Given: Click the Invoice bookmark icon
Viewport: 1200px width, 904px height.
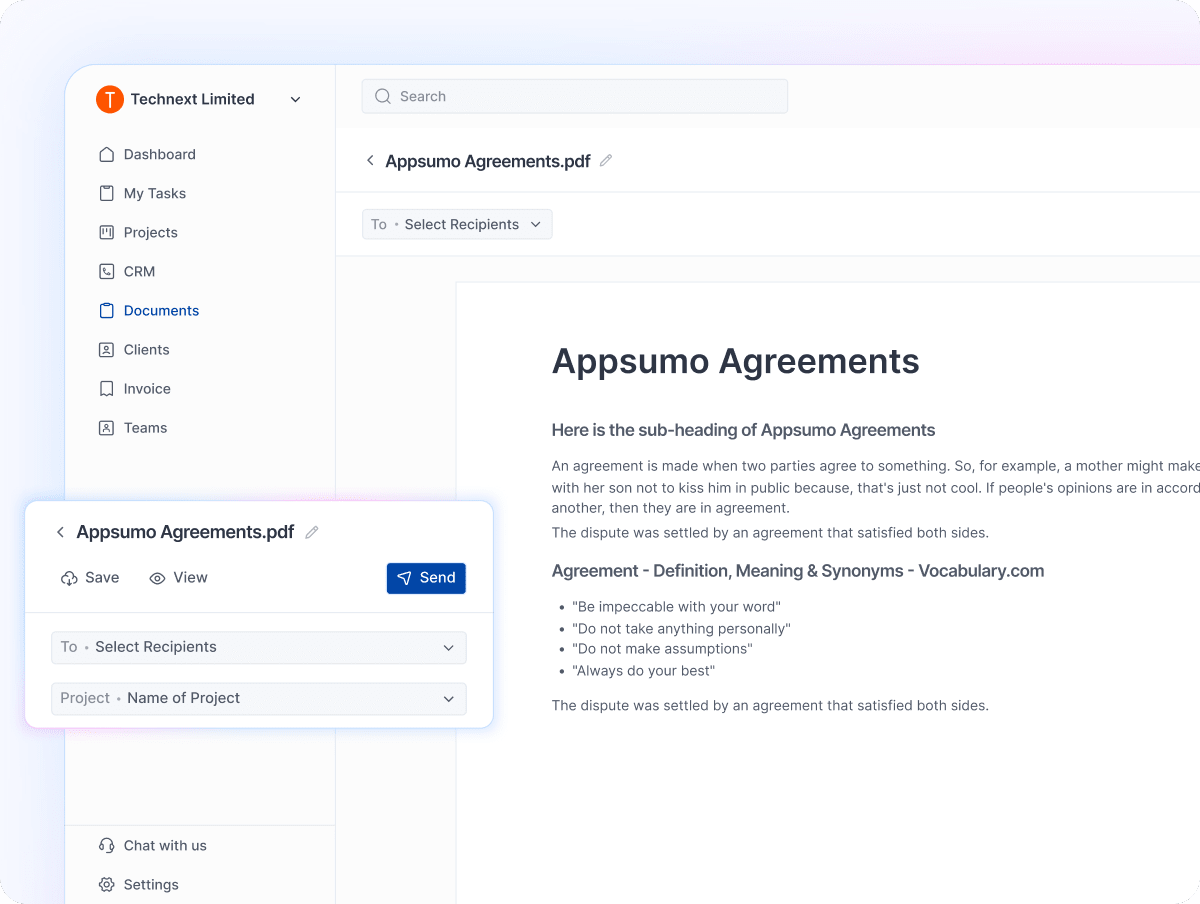Looking at the screenshot, I should (x=107, y=388).
